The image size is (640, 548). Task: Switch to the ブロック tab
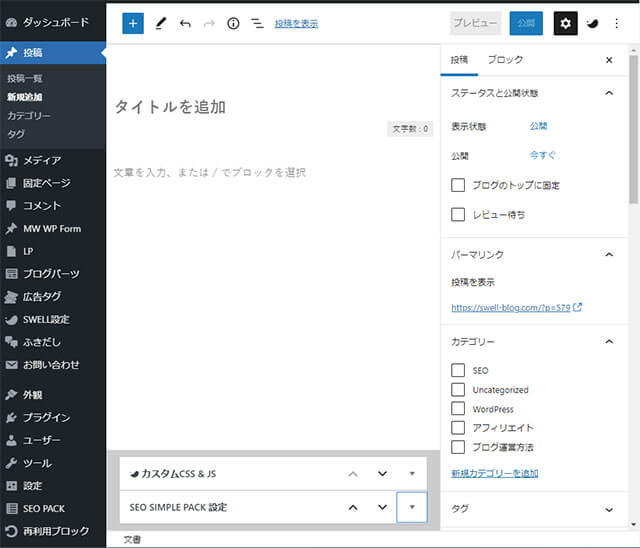point(505,60)
